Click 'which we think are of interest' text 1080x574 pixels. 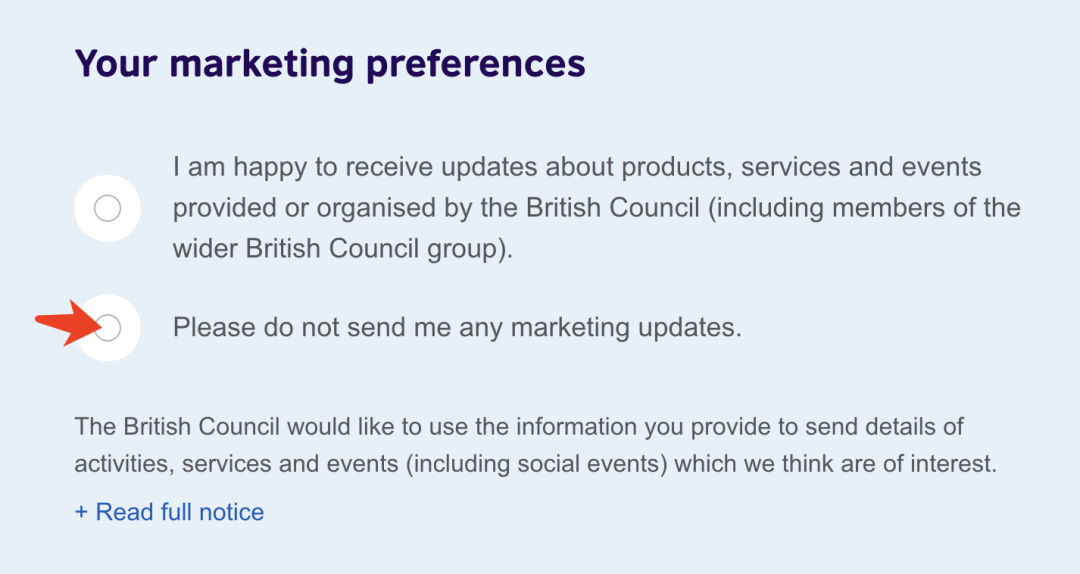[x=835, y=464]
